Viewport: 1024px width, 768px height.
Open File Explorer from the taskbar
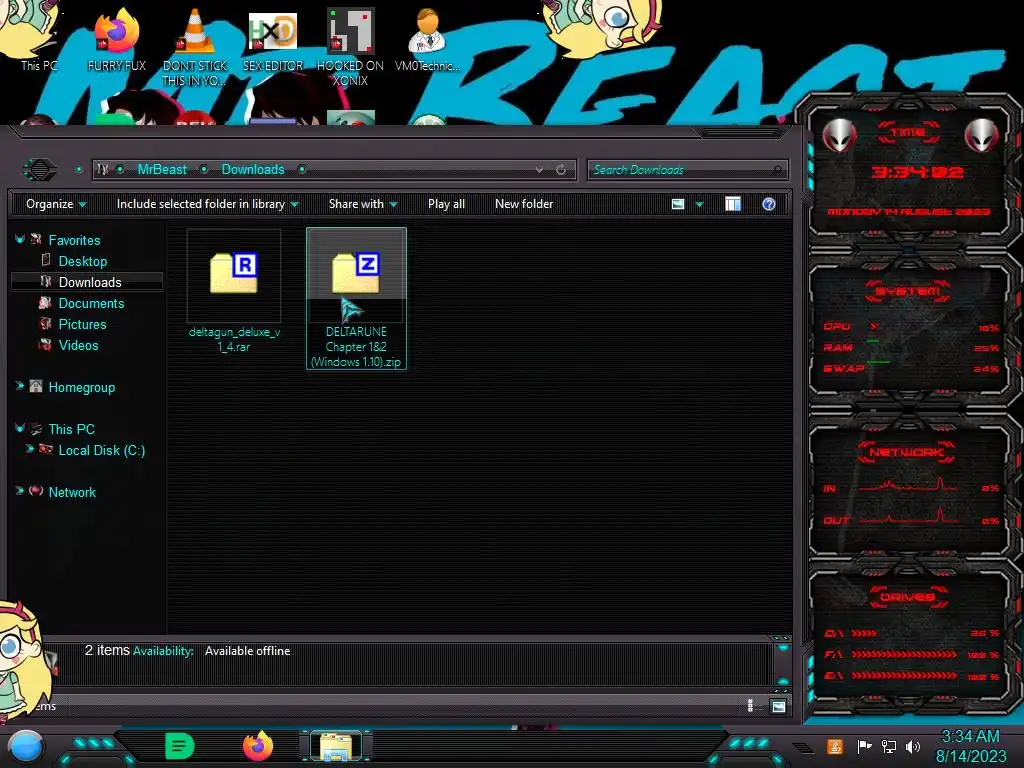point(336,746)
